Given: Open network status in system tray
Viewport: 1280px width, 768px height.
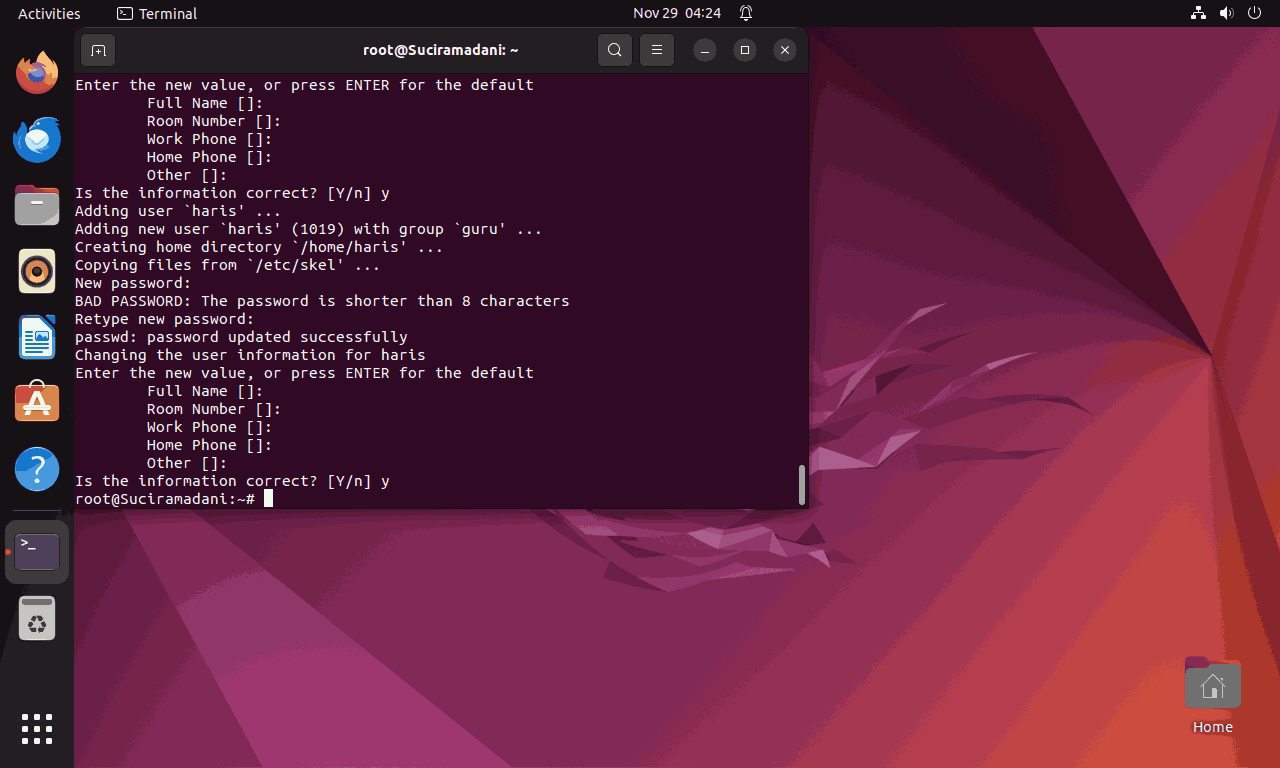Looking at the screenshot, I should 1199,13.
